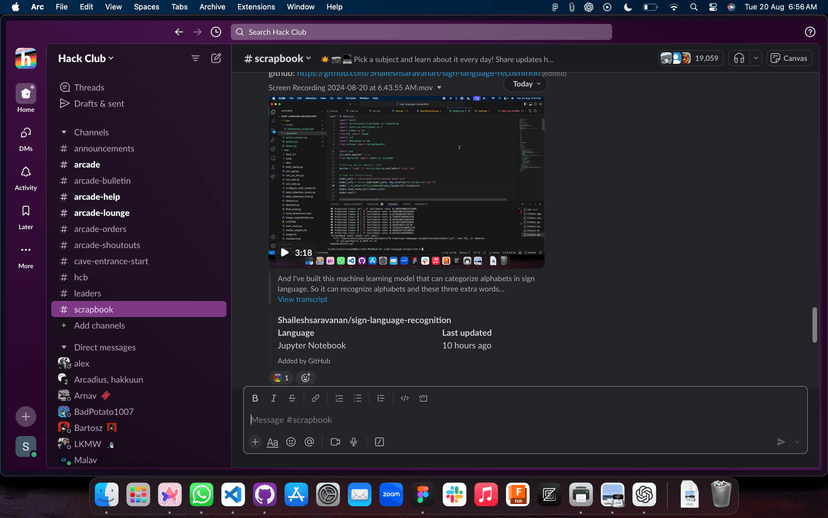828x518 pixels.
Task: Click the compose new message icon
Action: pyautogui.click(x=216, y=59)
